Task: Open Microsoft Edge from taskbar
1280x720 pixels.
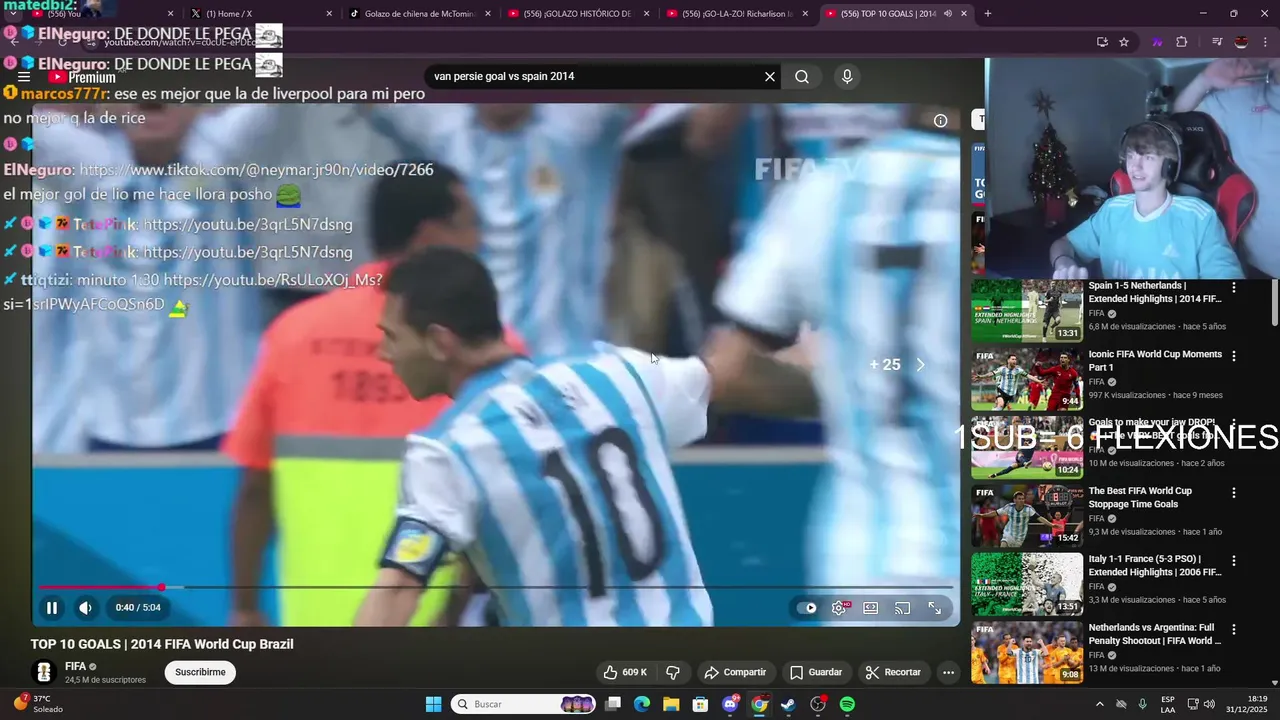Action: (642, 704)
